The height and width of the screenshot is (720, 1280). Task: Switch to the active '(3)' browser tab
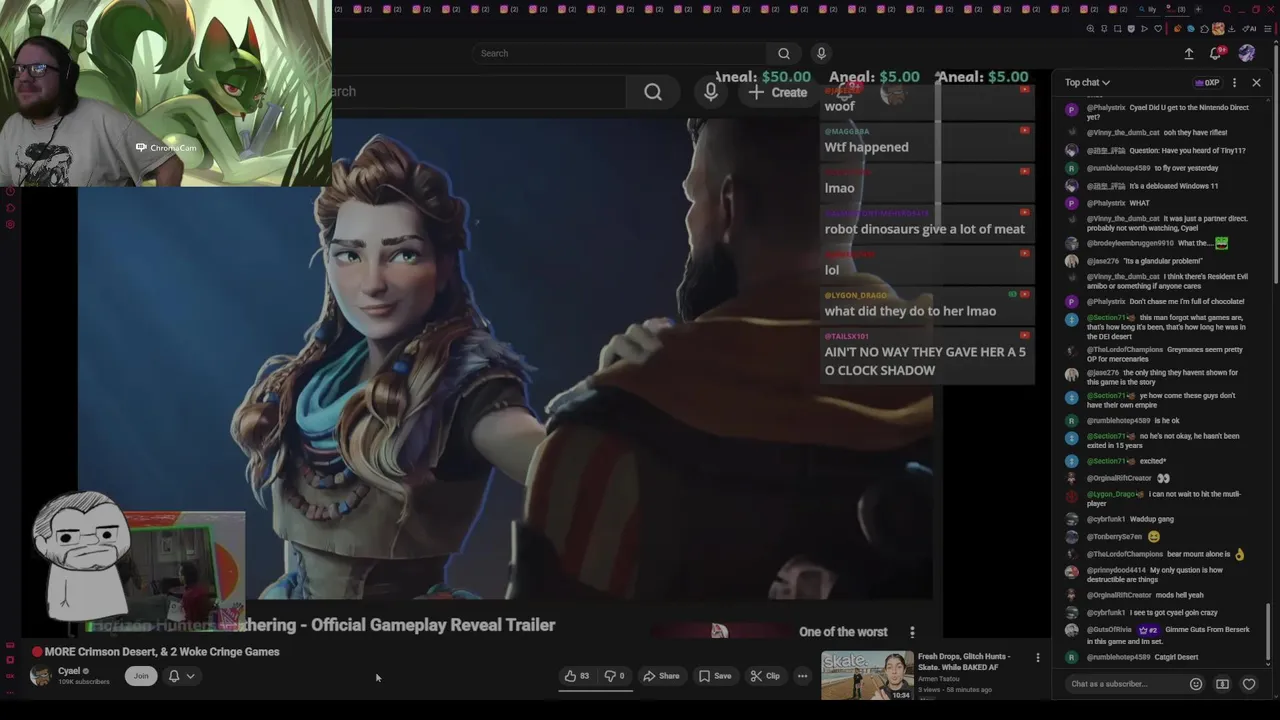pos(1177,10)
